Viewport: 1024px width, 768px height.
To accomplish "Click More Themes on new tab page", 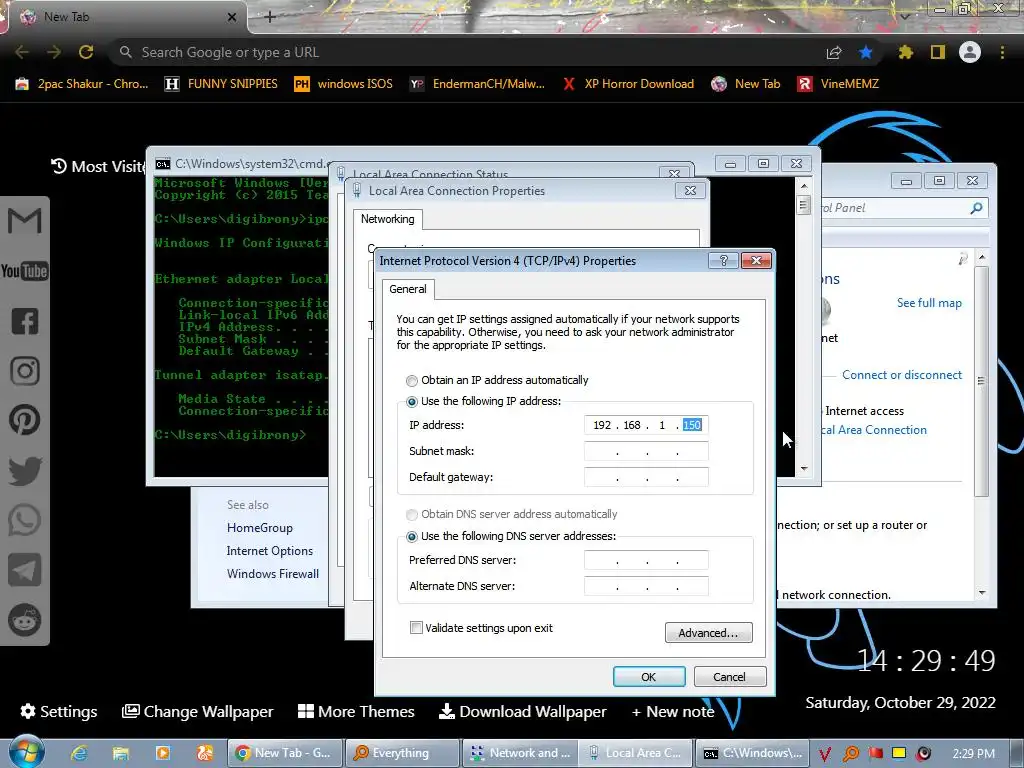I will click(356, 711).
